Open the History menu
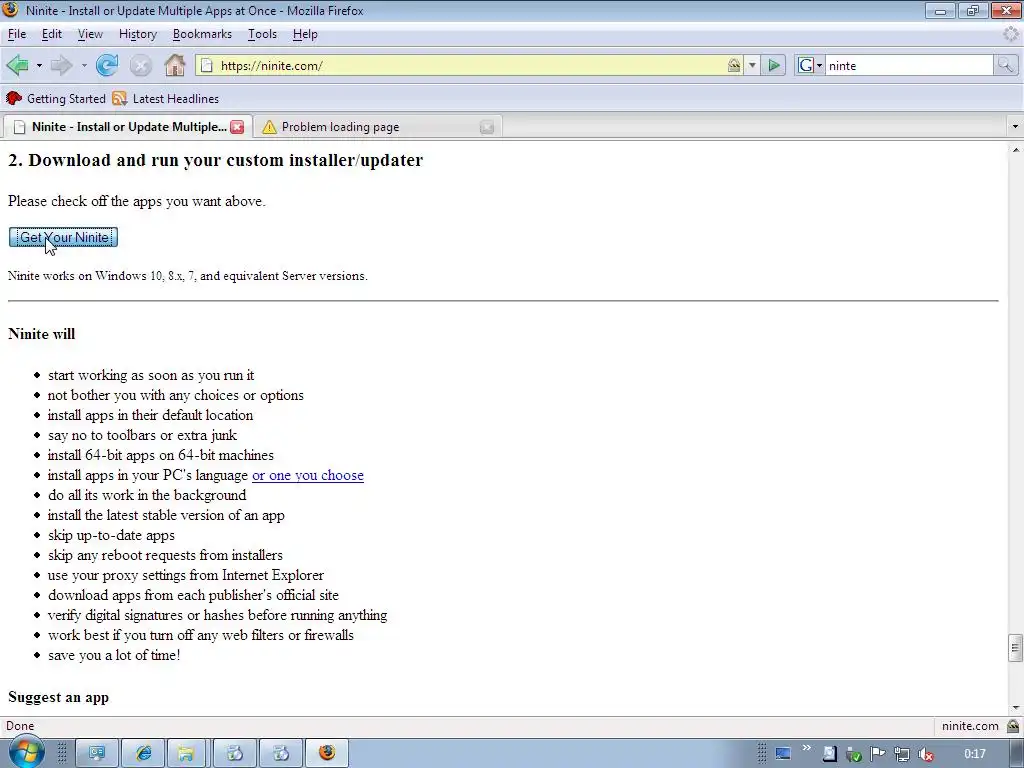 138,34
